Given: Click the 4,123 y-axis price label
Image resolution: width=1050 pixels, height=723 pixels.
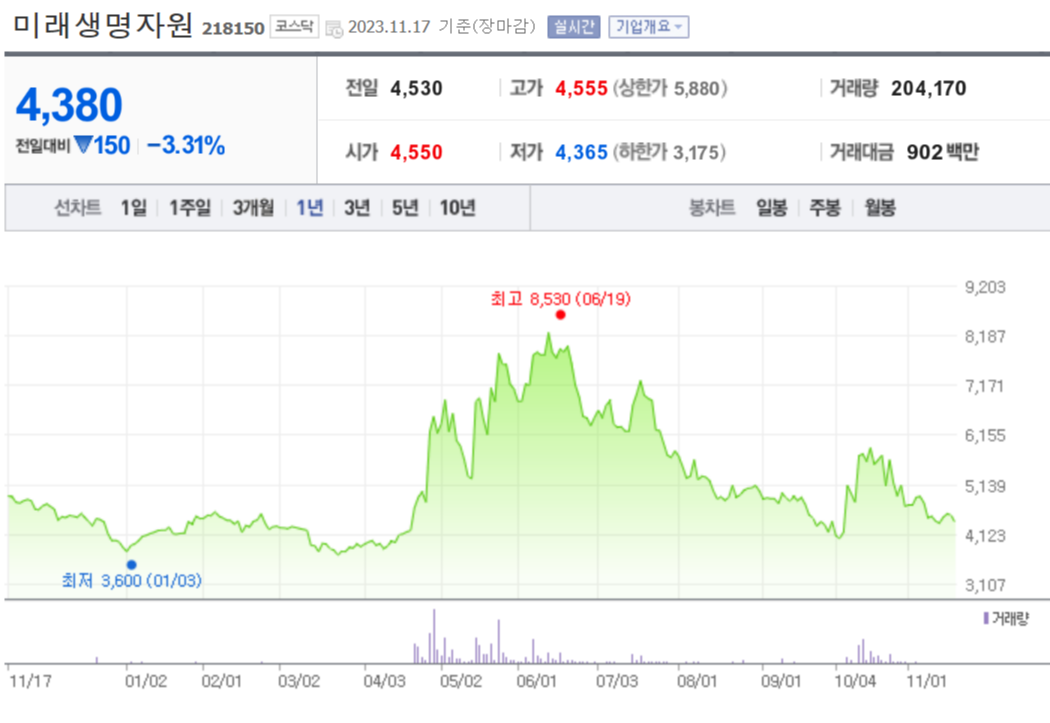Looking at the screenshot, I should [x=985, y=536].
